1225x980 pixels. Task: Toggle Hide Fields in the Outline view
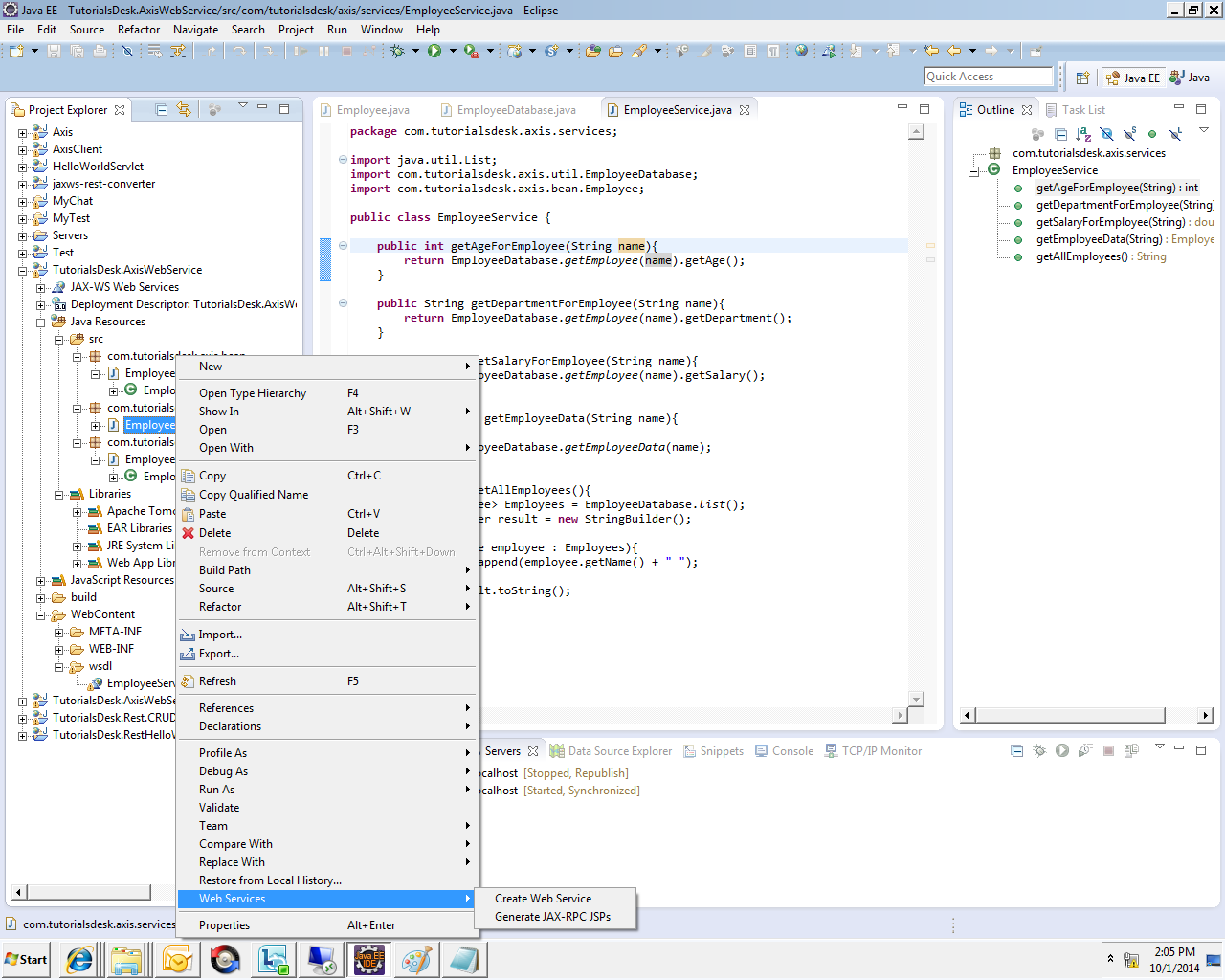pyautogui.click(x=1106, y=134)
